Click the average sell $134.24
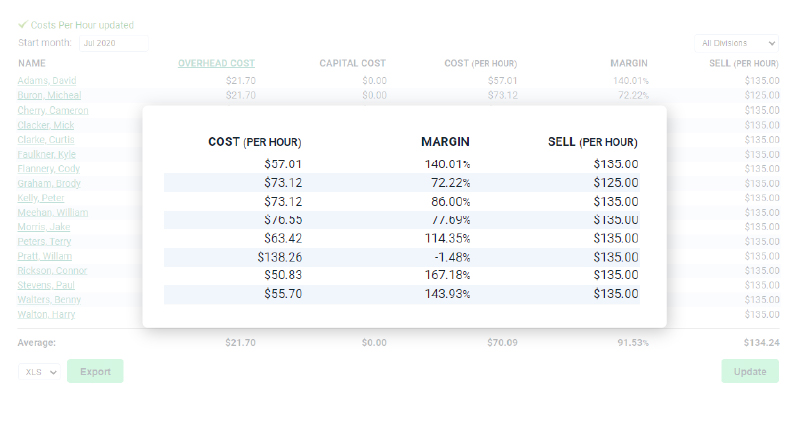 point(761,343)
